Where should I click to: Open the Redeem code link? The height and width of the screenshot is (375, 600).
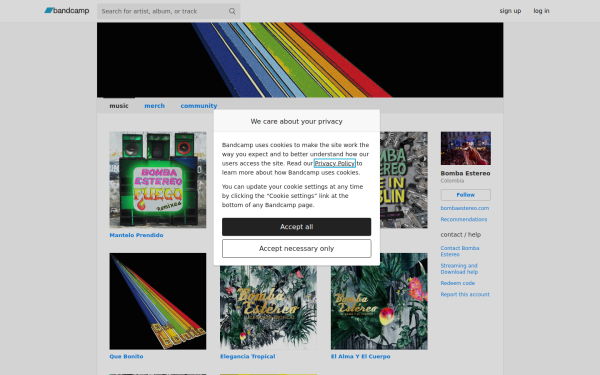point(458,283)
